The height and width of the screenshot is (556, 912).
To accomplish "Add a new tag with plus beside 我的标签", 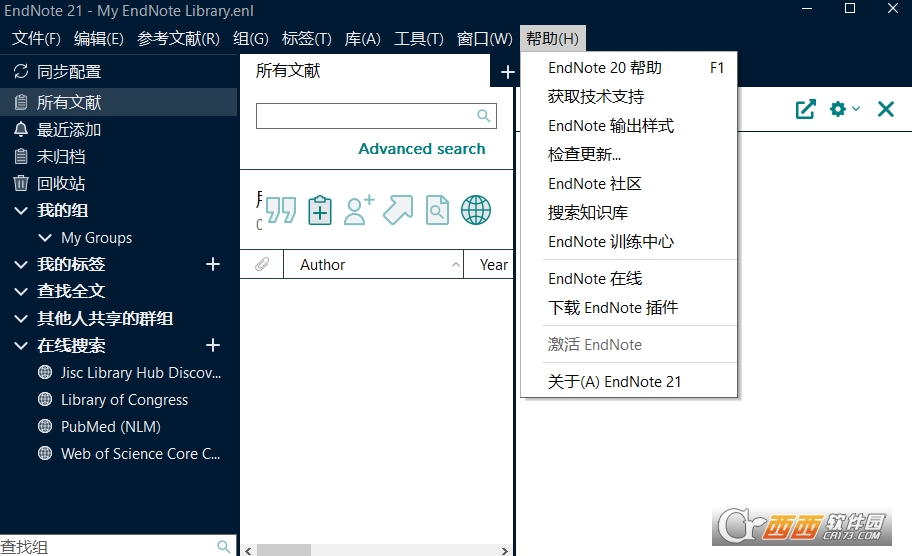I will pos(213,264).
